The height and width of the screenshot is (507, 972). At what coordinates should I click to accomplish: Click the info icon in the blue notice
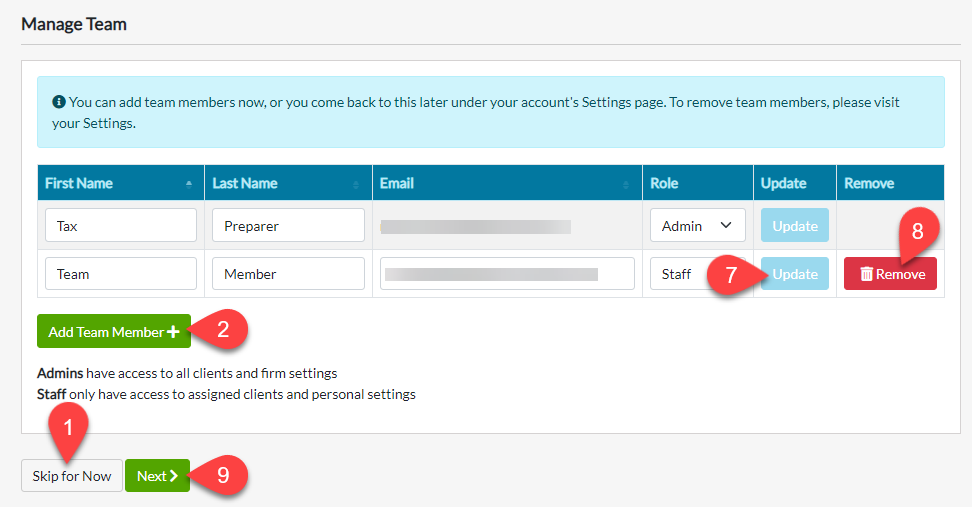59,102
